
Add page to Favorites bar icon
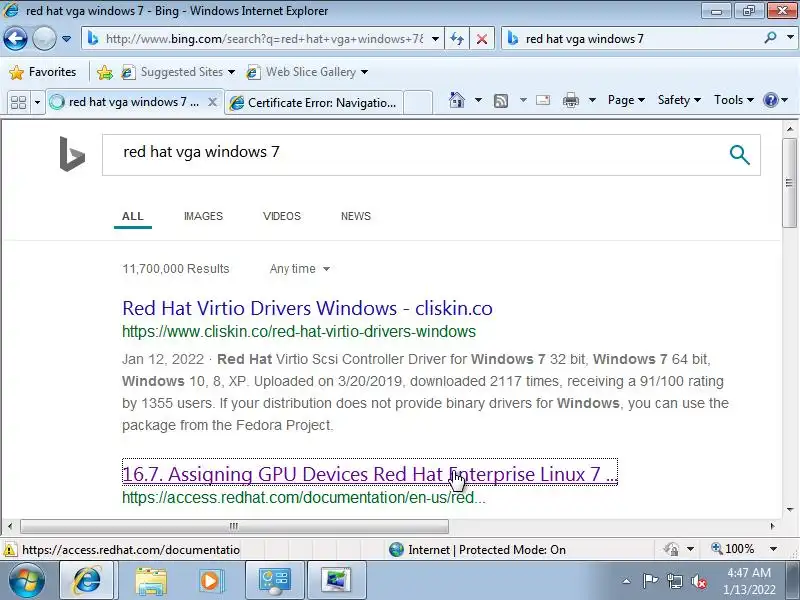pos(105,72)
